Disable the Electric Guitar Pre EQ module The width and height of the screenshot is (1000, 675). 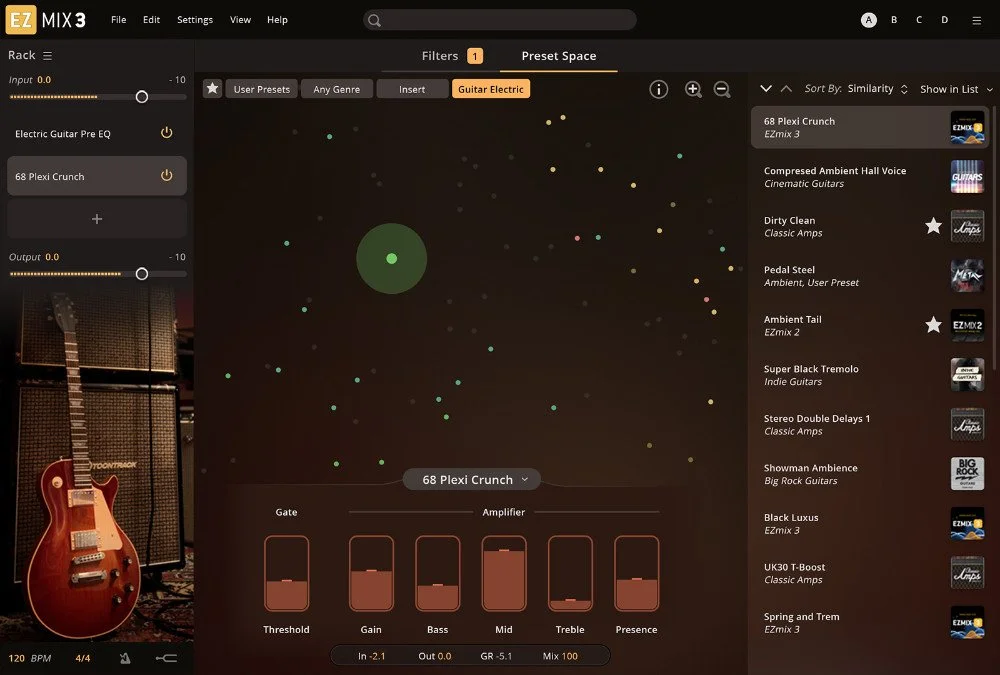(x=168, y=133)
